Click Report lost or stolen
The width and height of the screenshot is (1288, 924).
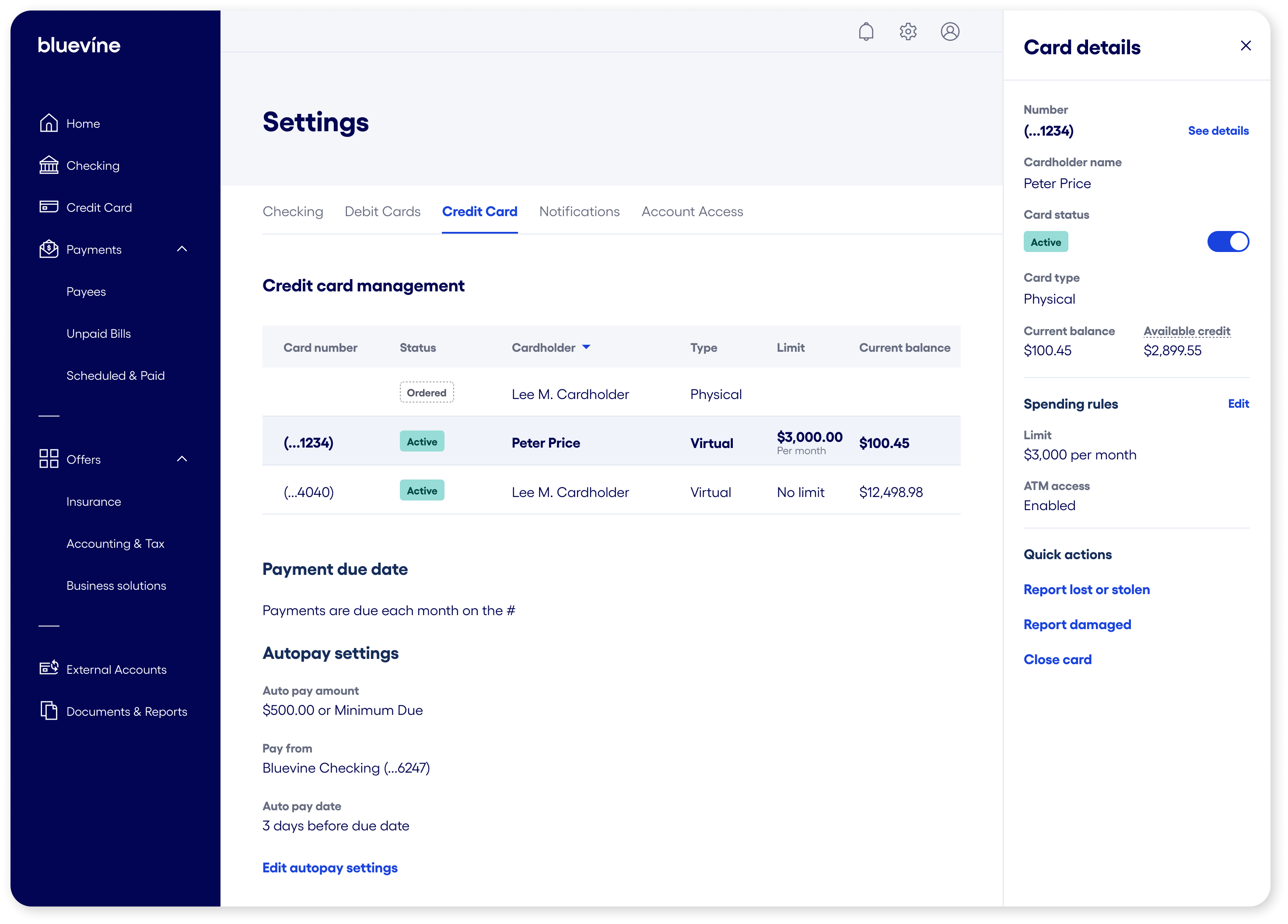(x=1086, y=589)
